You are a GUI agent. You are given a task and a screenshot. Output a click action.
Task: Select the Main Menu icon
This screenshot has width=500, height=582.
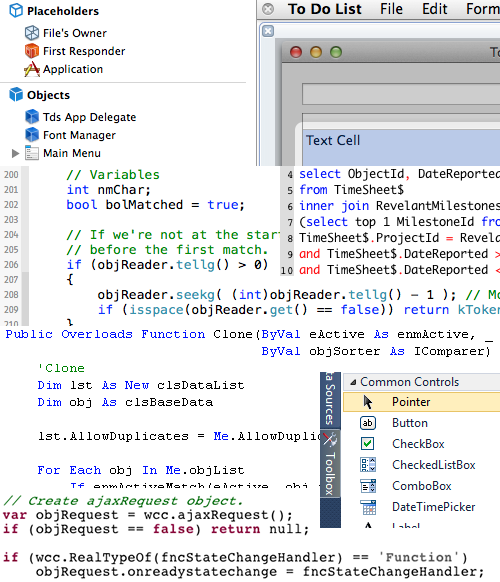[x=32, y=153]
